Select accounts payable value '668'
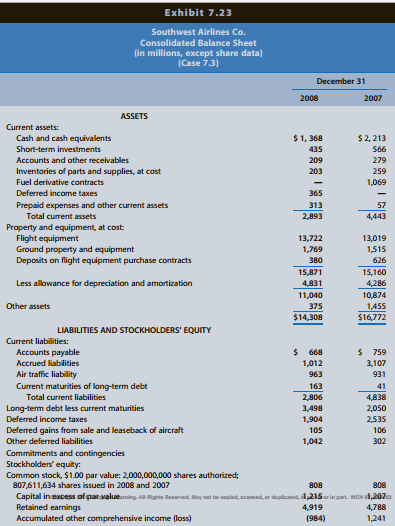 (x=315, y=352)
